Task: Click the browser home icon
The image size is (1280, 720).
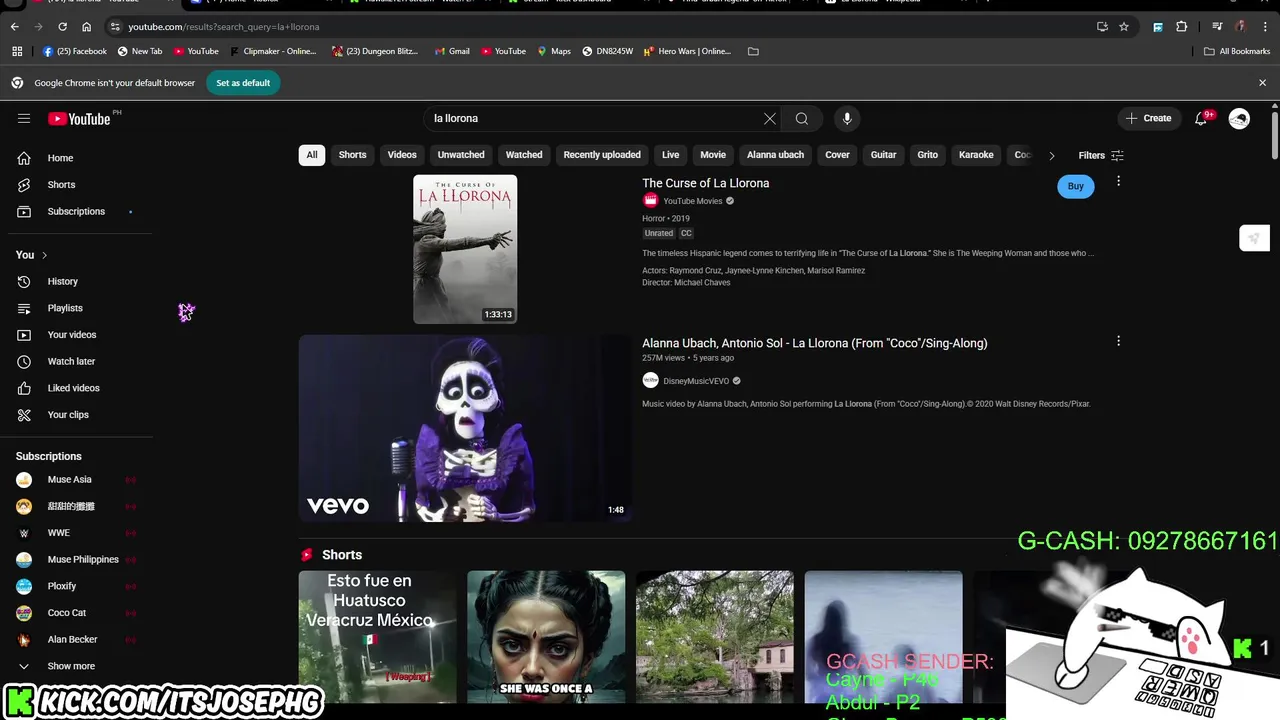Action: click(86, 27)
